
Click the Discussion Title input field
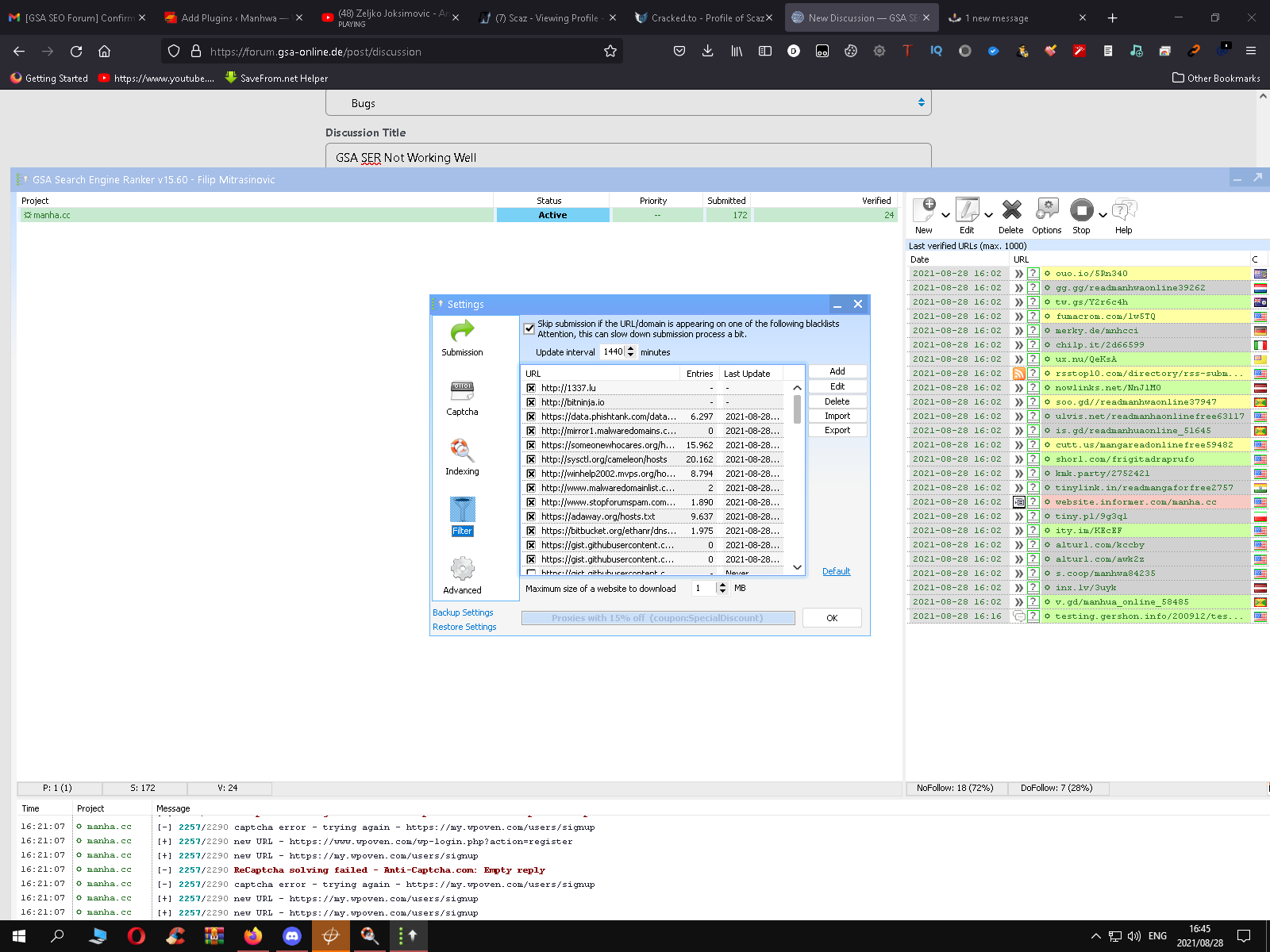(628, 157)
